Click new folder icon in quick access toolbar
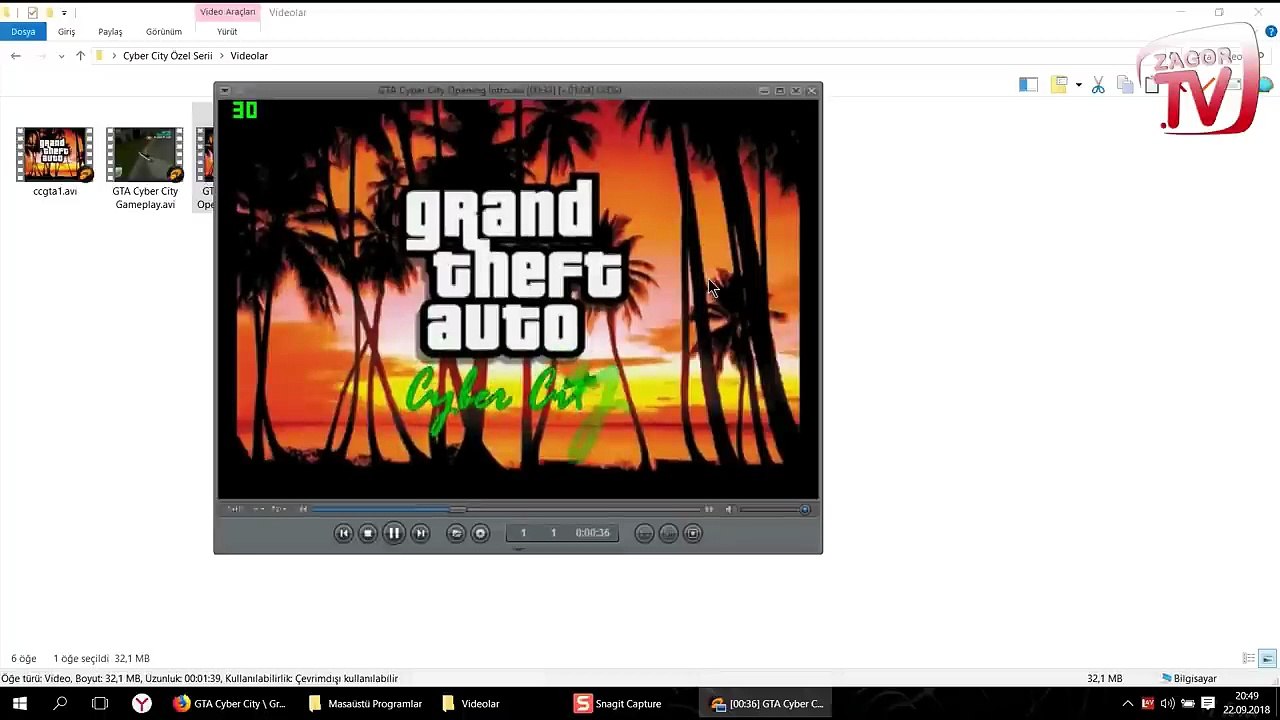Screen dimensions: 1280x720 click(49, 12)
